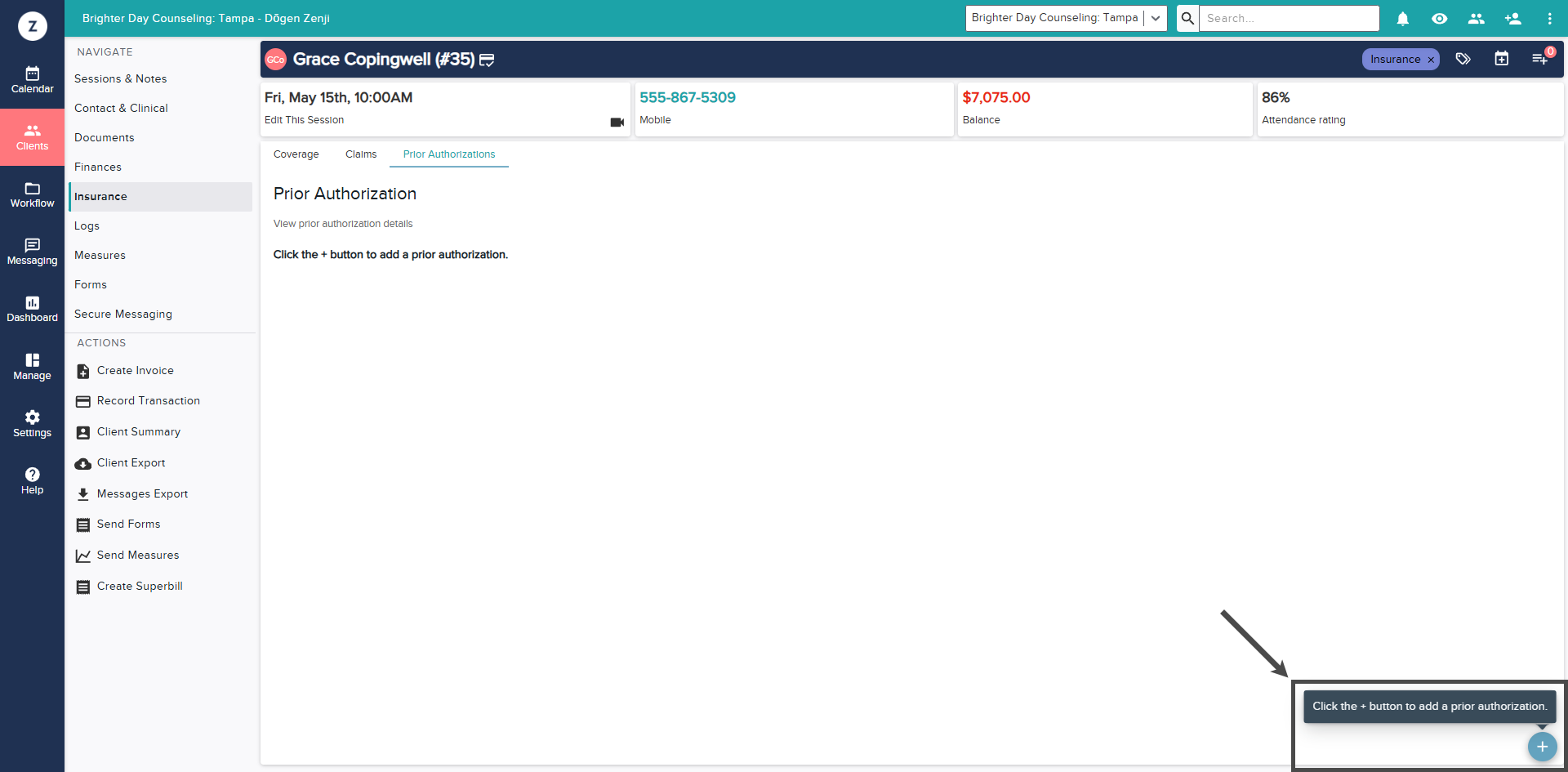Toggle the eye visibility icon in header
The image size is (1568, 772).
pos(1440,18)
